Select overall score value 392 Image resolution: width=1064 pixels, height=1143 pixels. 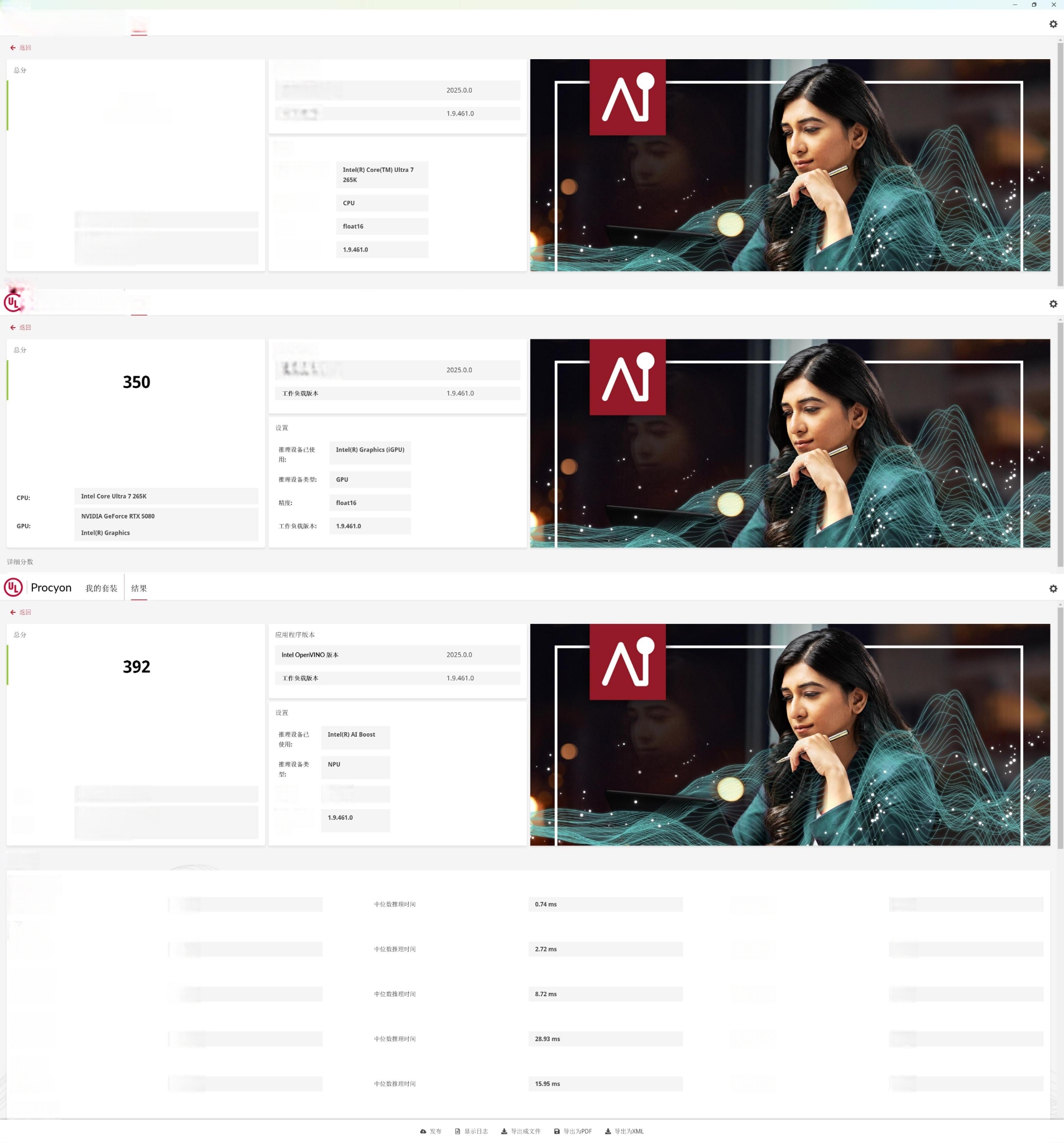point(136,667)
